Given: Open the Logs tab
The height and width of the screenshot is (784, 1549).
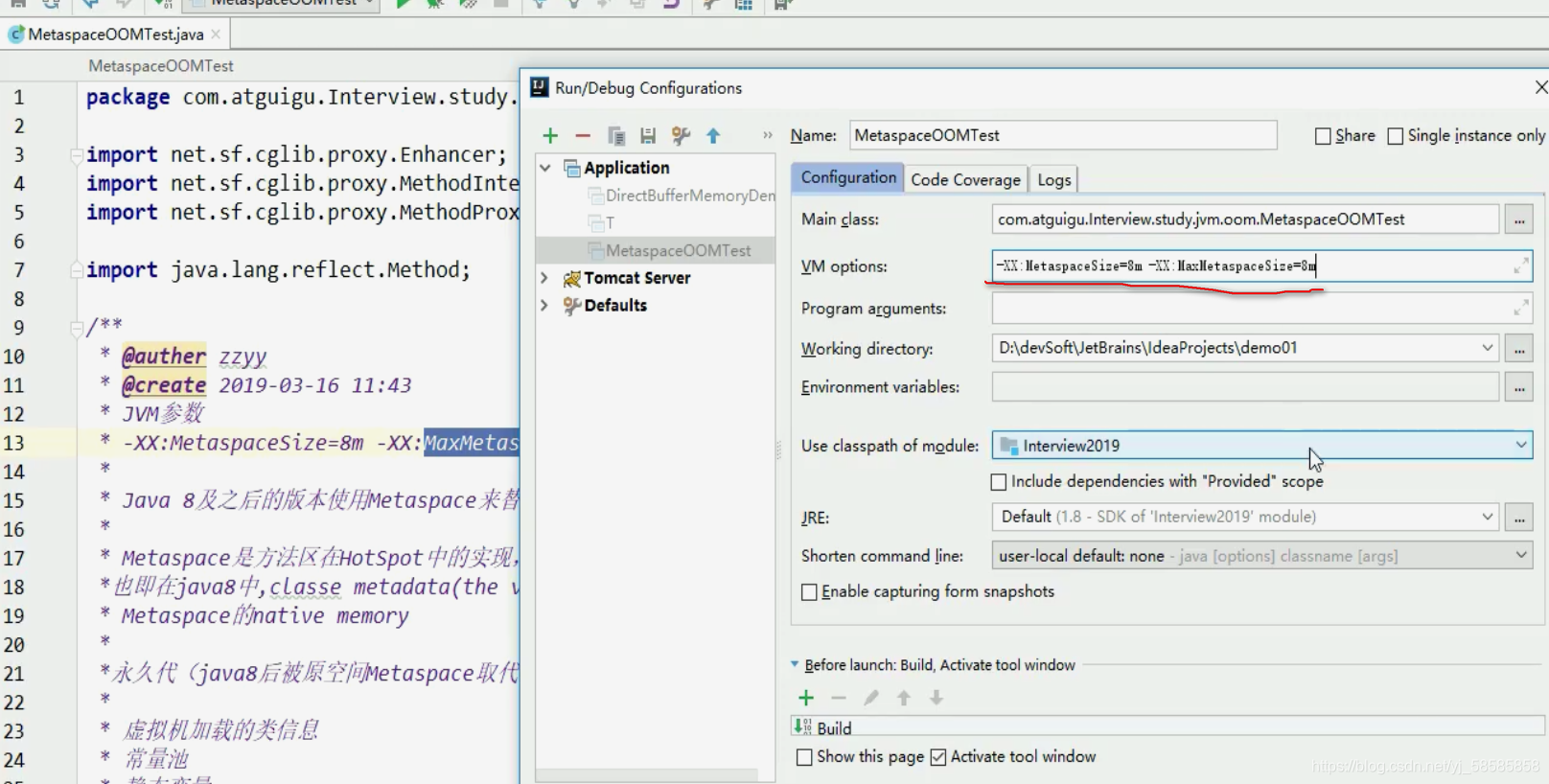Looking at the screenshot, I should click(x=1053, y=179).
